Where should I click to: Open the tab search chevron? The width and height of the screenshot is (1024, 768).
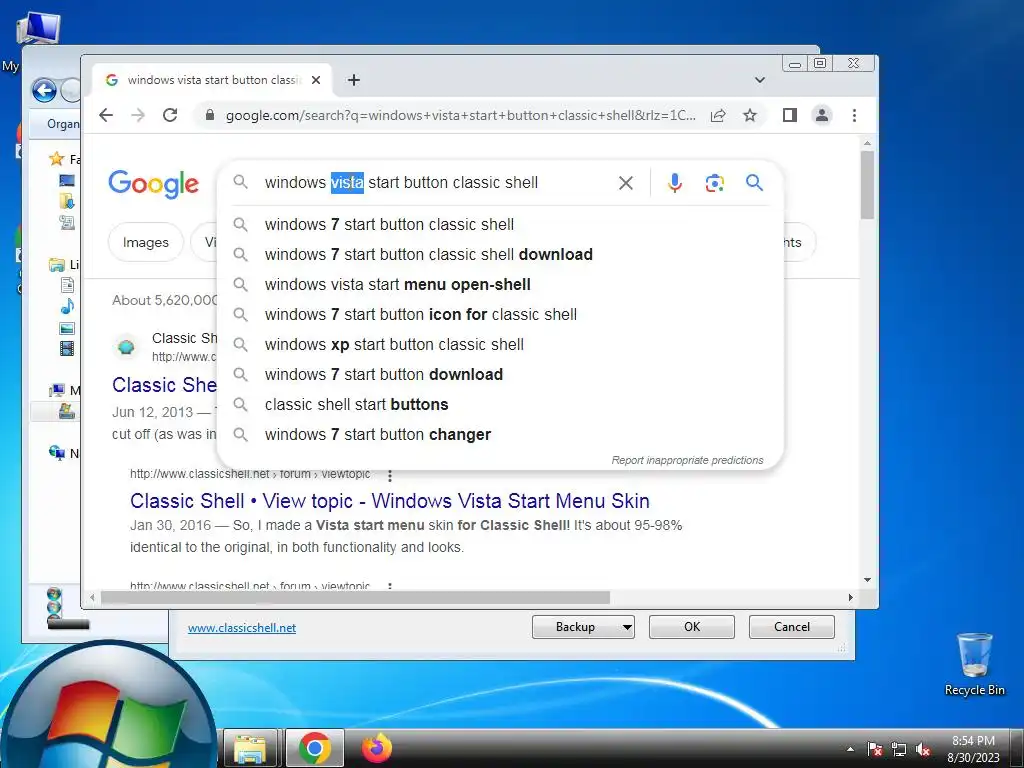[760, 80]
